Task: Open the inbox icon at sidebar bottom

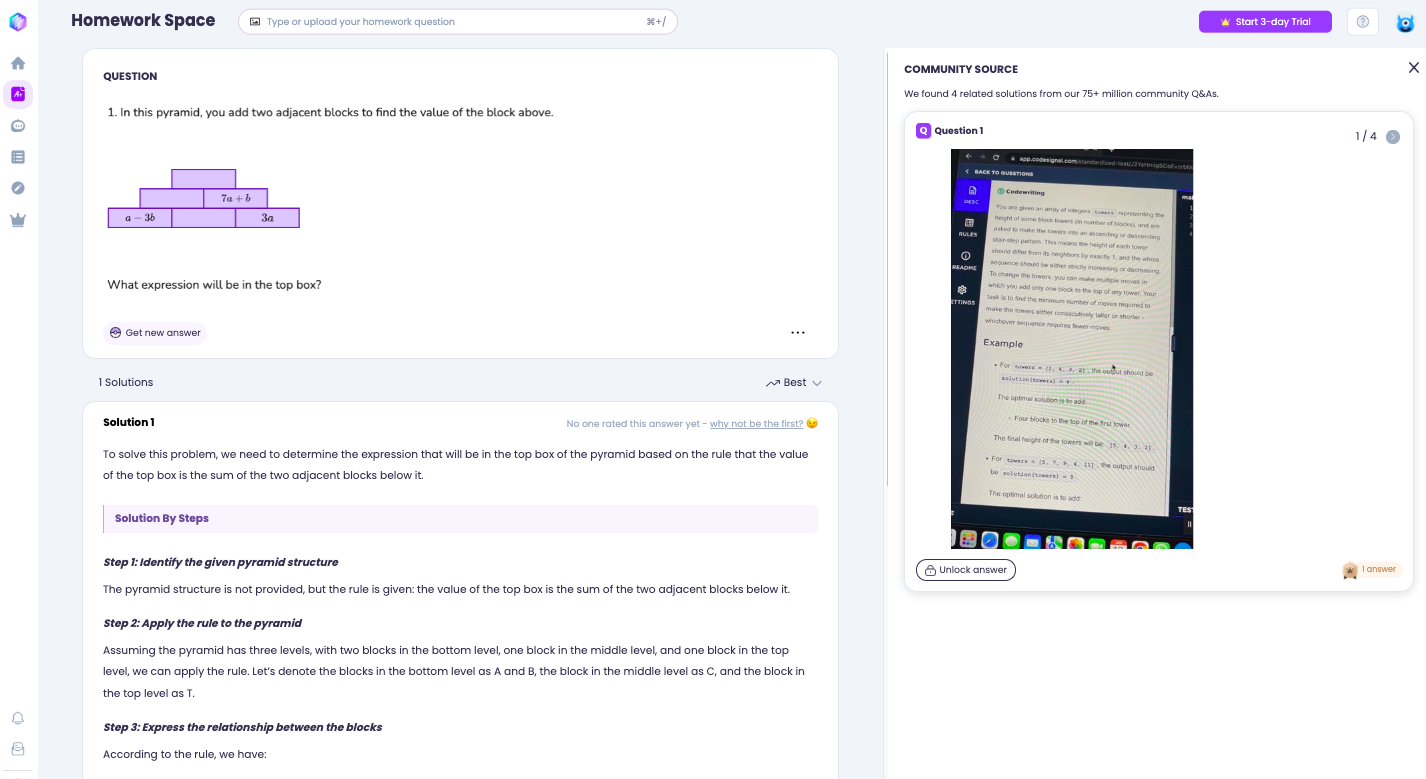Action: tap(17, 748)
